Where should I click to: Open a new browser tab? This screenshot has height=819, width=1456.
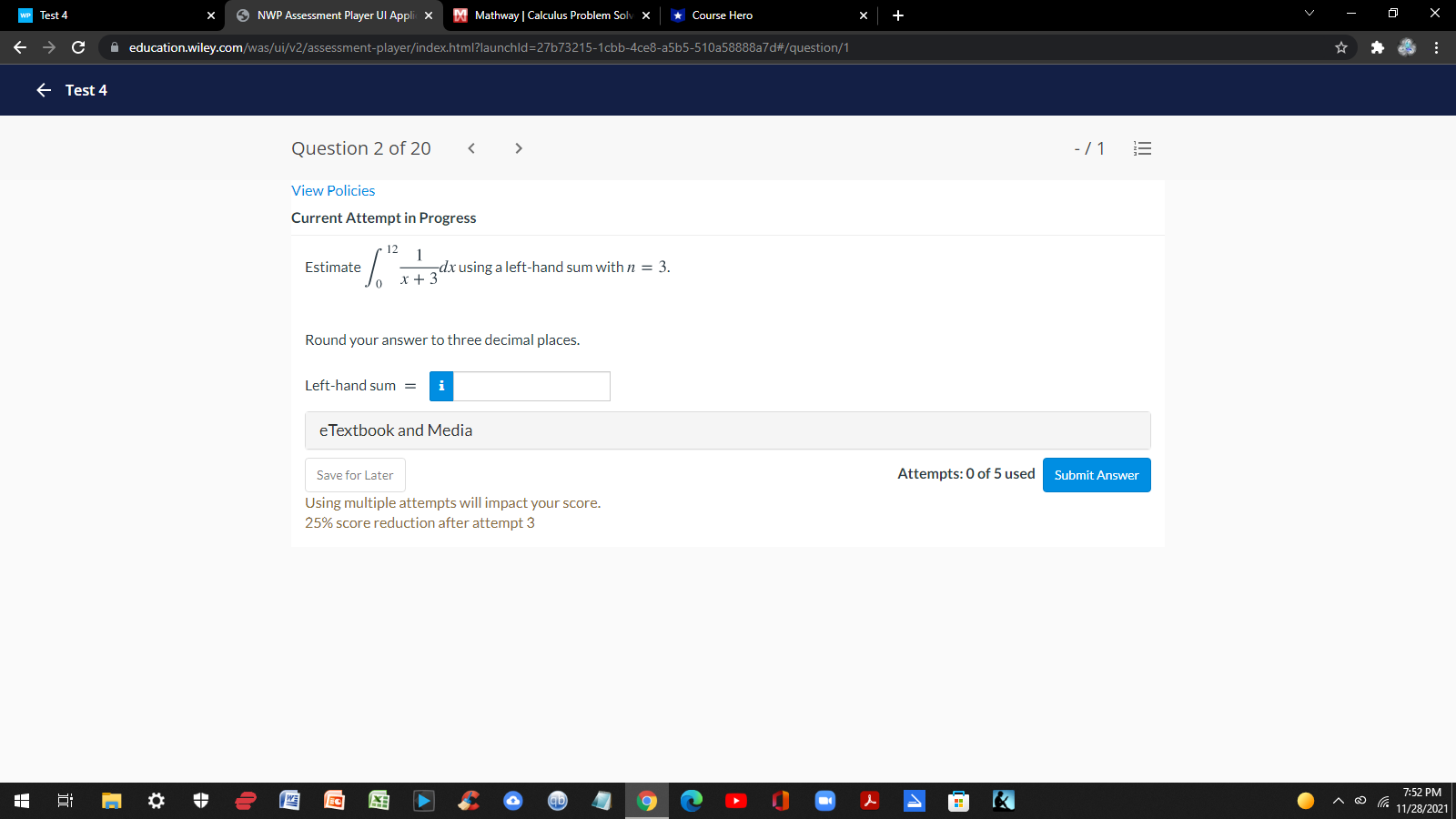pos(898,15)
